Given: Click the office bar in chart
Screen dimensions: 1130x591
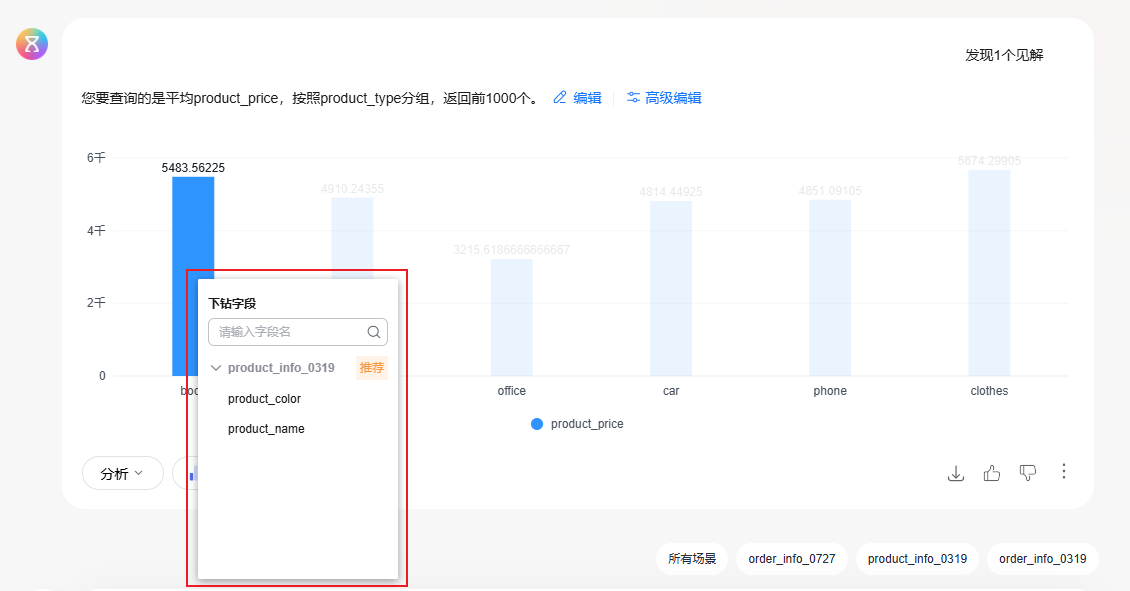Looking at the screenshot, I should pos(512,317).
